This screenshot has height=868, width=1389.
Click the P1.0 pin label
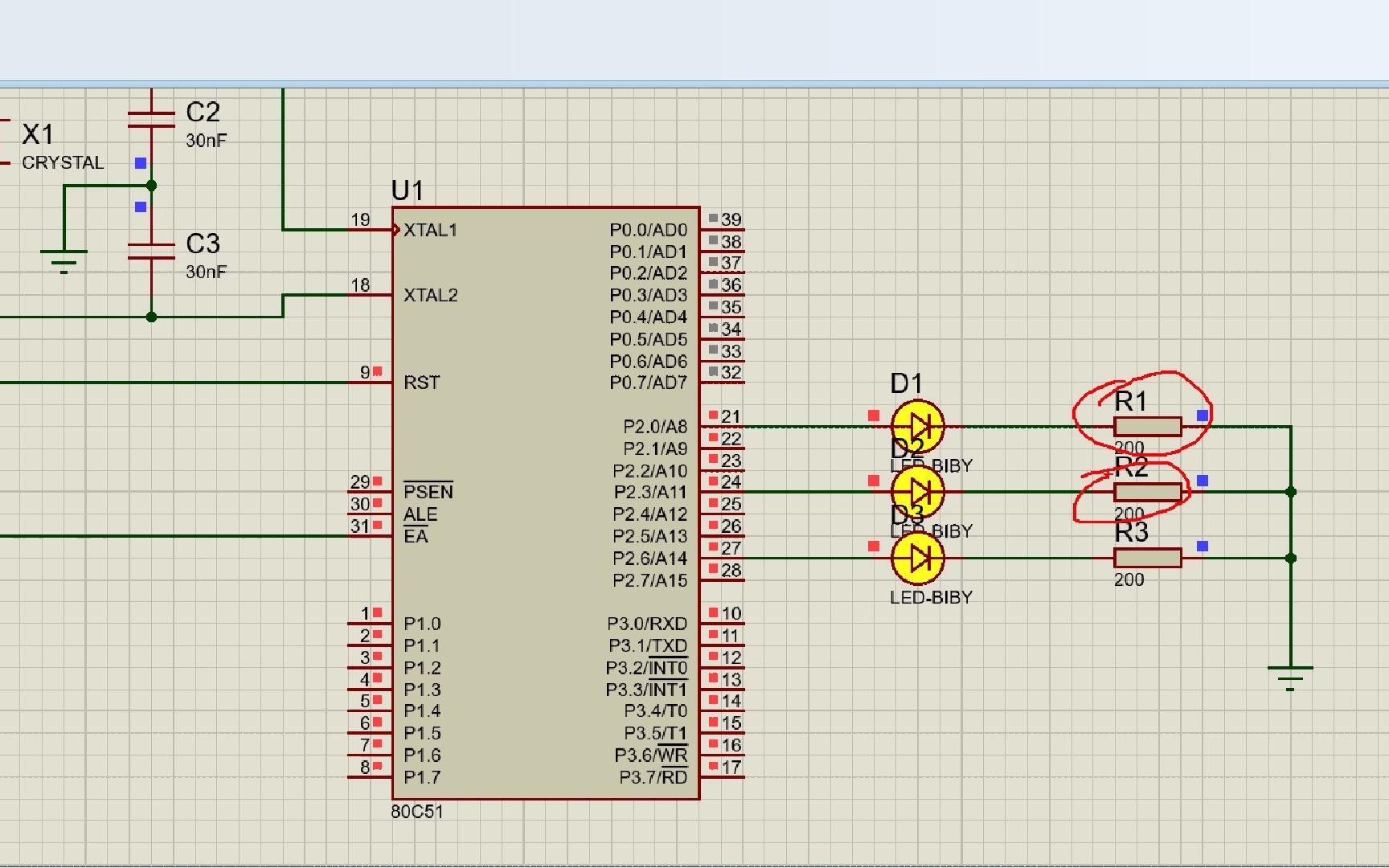(422, 624)
